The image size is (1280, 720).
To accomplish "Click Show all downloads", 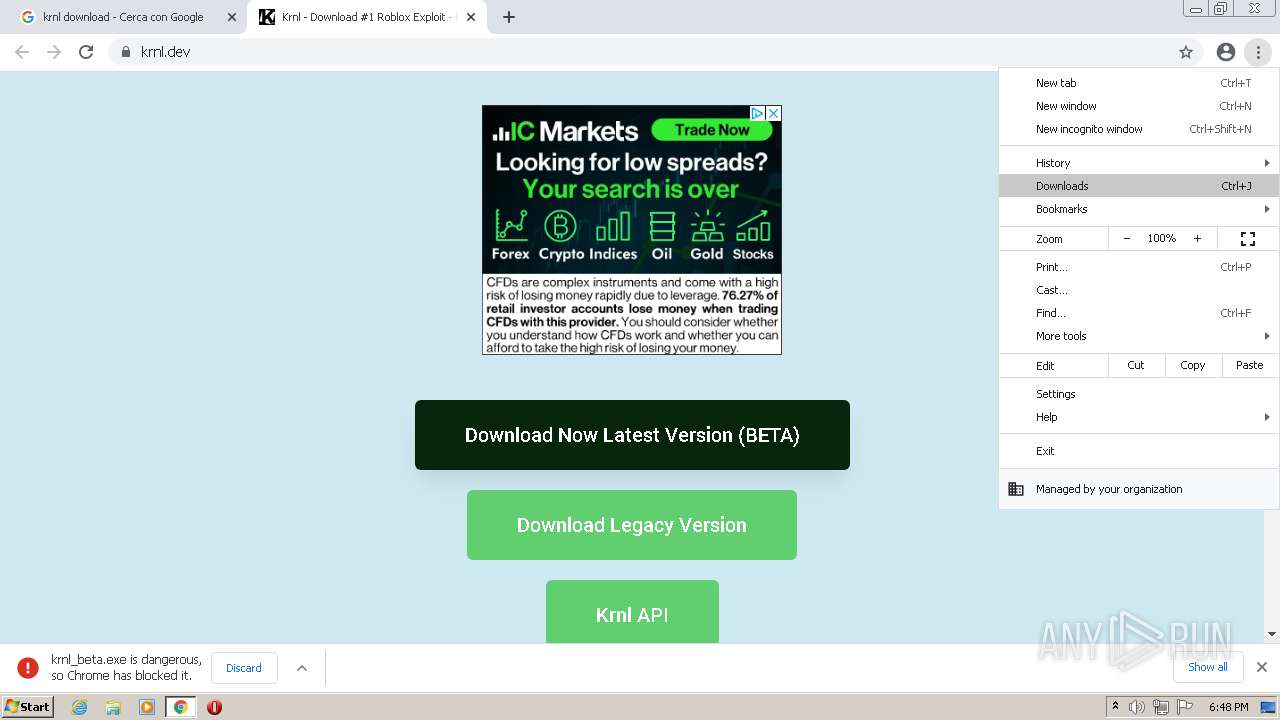I will point(1208,667).
